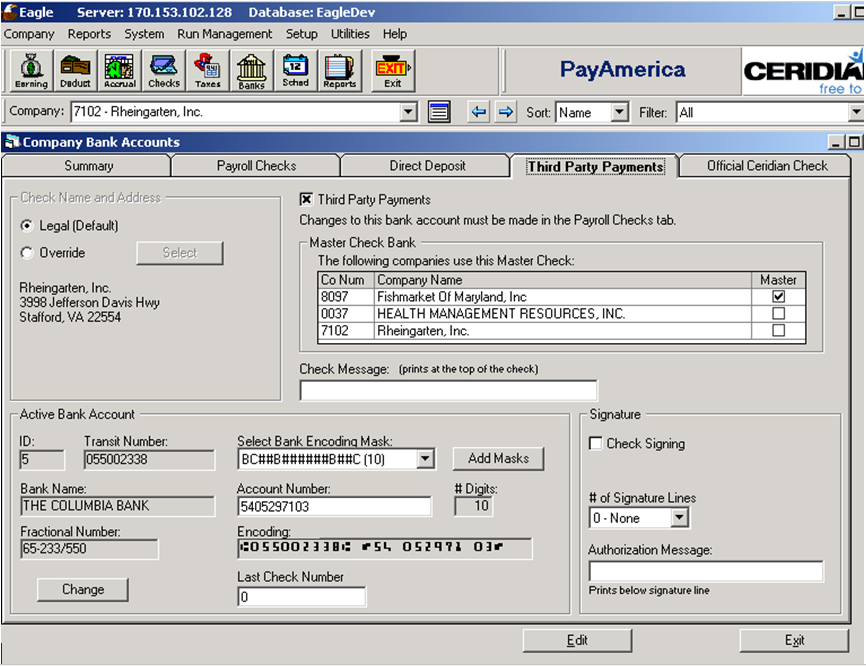The image size is (866, 666).
Task: Click the Add Masks button
Action: [498, 458]
